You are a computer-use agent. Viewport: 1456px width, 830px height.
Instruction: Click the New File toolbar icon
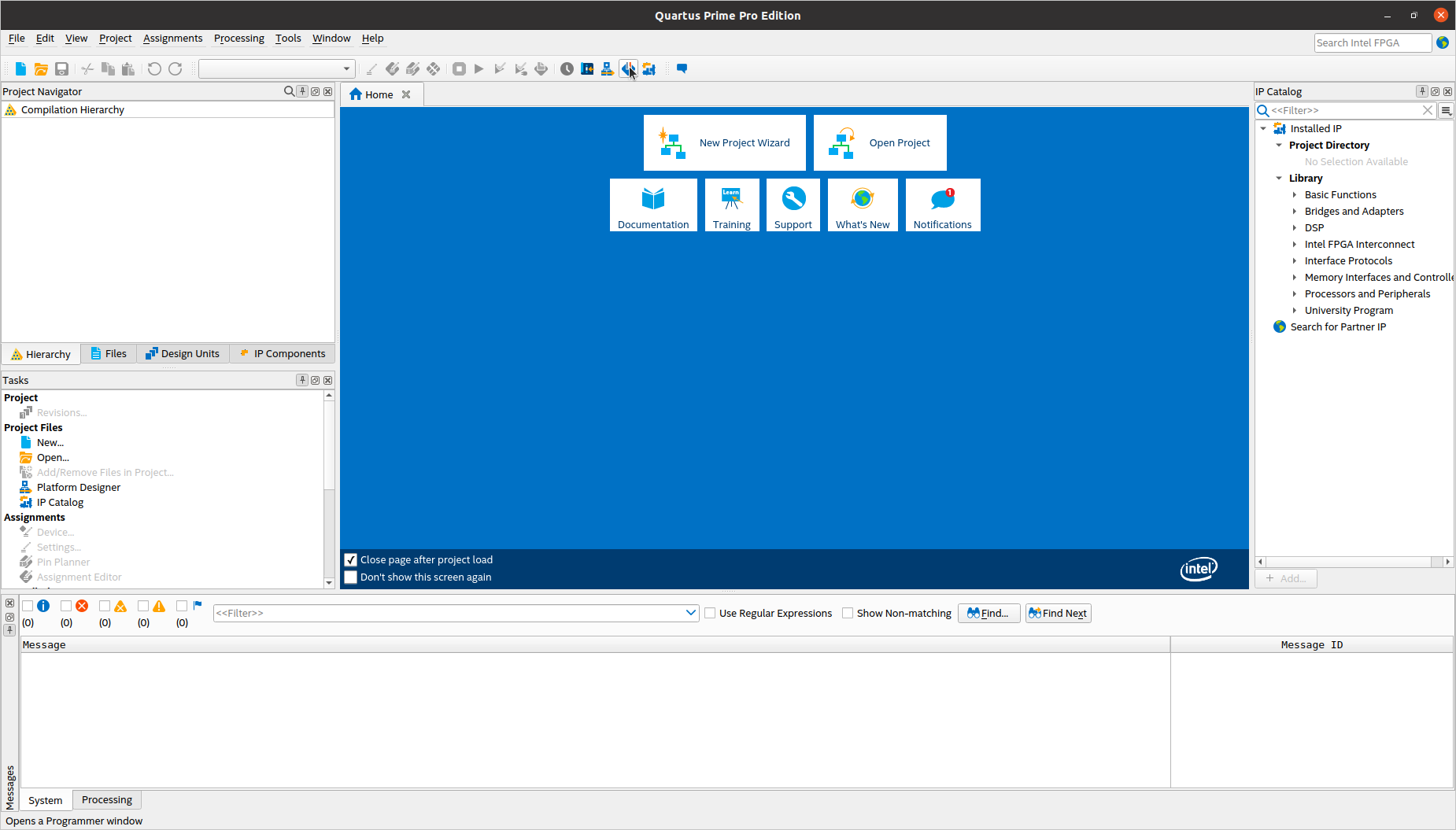[x=20, y=69]
